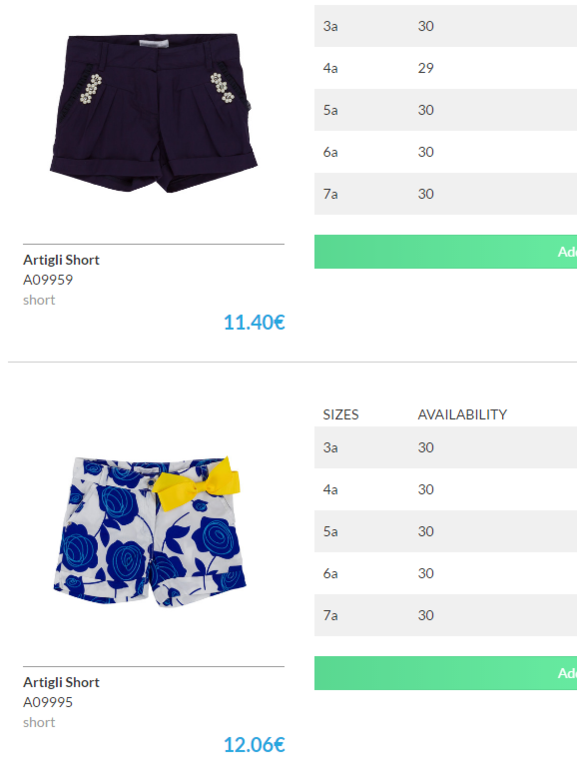Viewport: 577px width, 770px height.
Task: Select size 5a row for floral shorts
Action: pos(445,531)
